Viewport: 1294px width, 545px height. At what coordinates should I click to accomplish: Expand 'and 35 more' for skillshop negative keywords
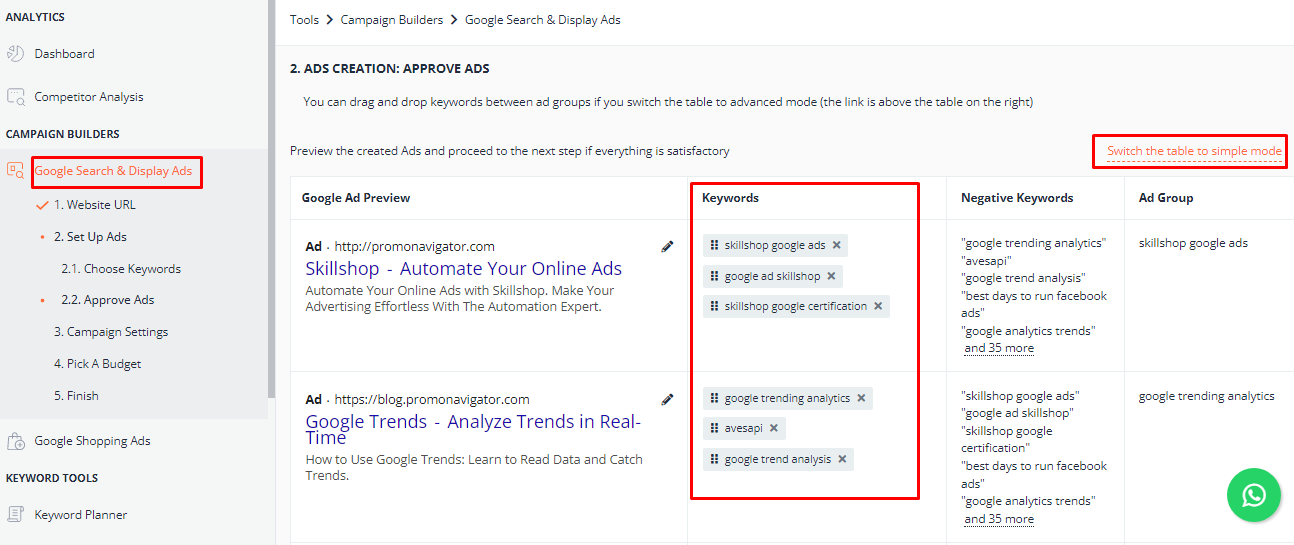[x=999, y=348]
